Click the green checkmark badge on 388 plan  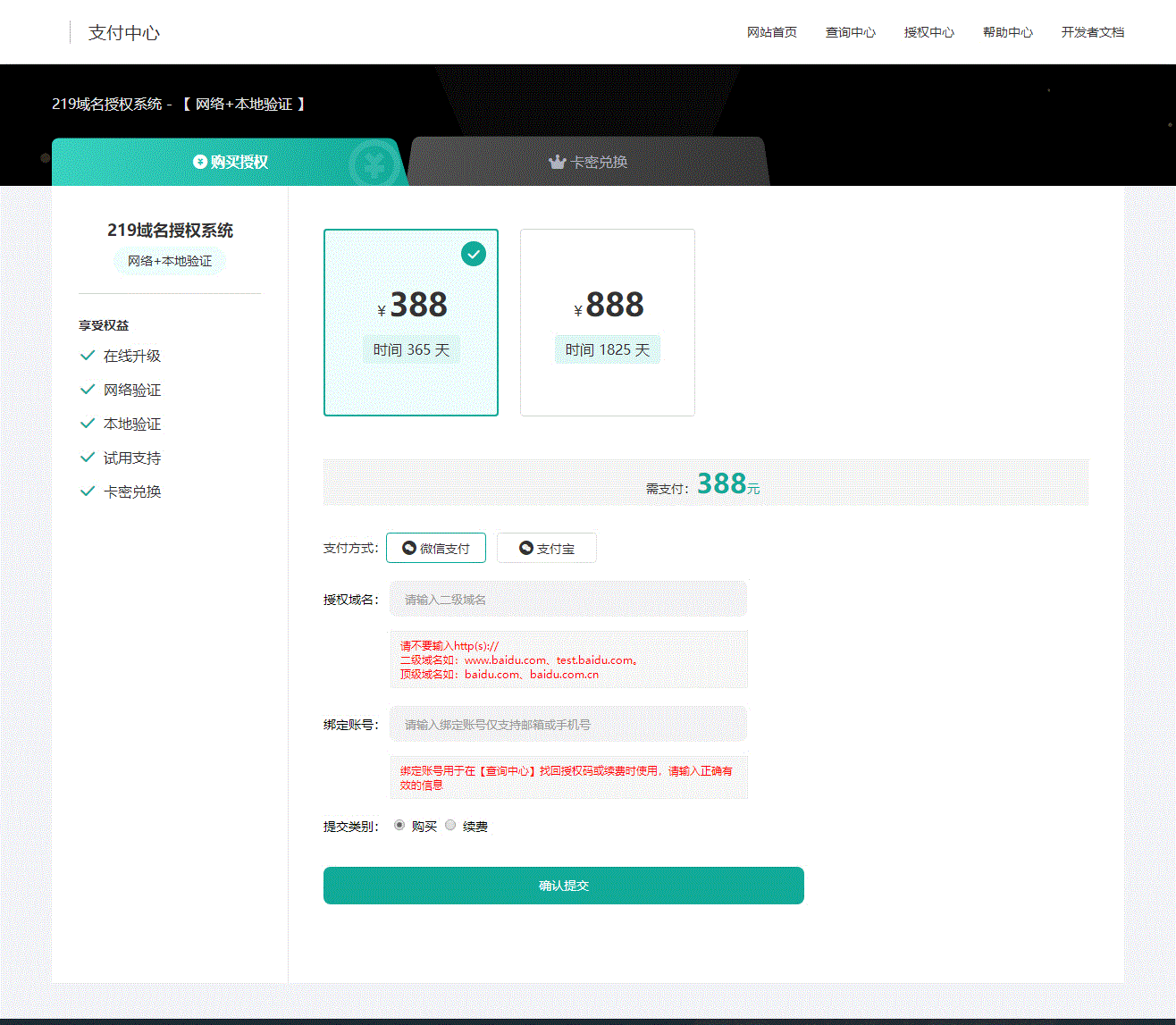[x=474, y=254]
